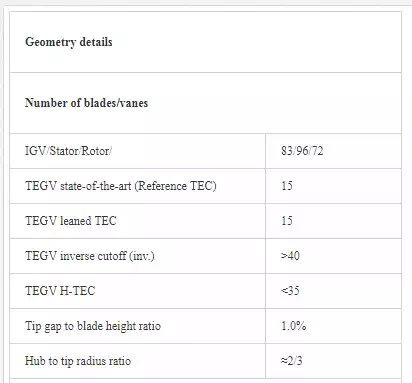Image resolution: width=412 pixels, height=383 pixels.
Task: Select the ≈2/3 value cell
Action: [x=291, y=361]
